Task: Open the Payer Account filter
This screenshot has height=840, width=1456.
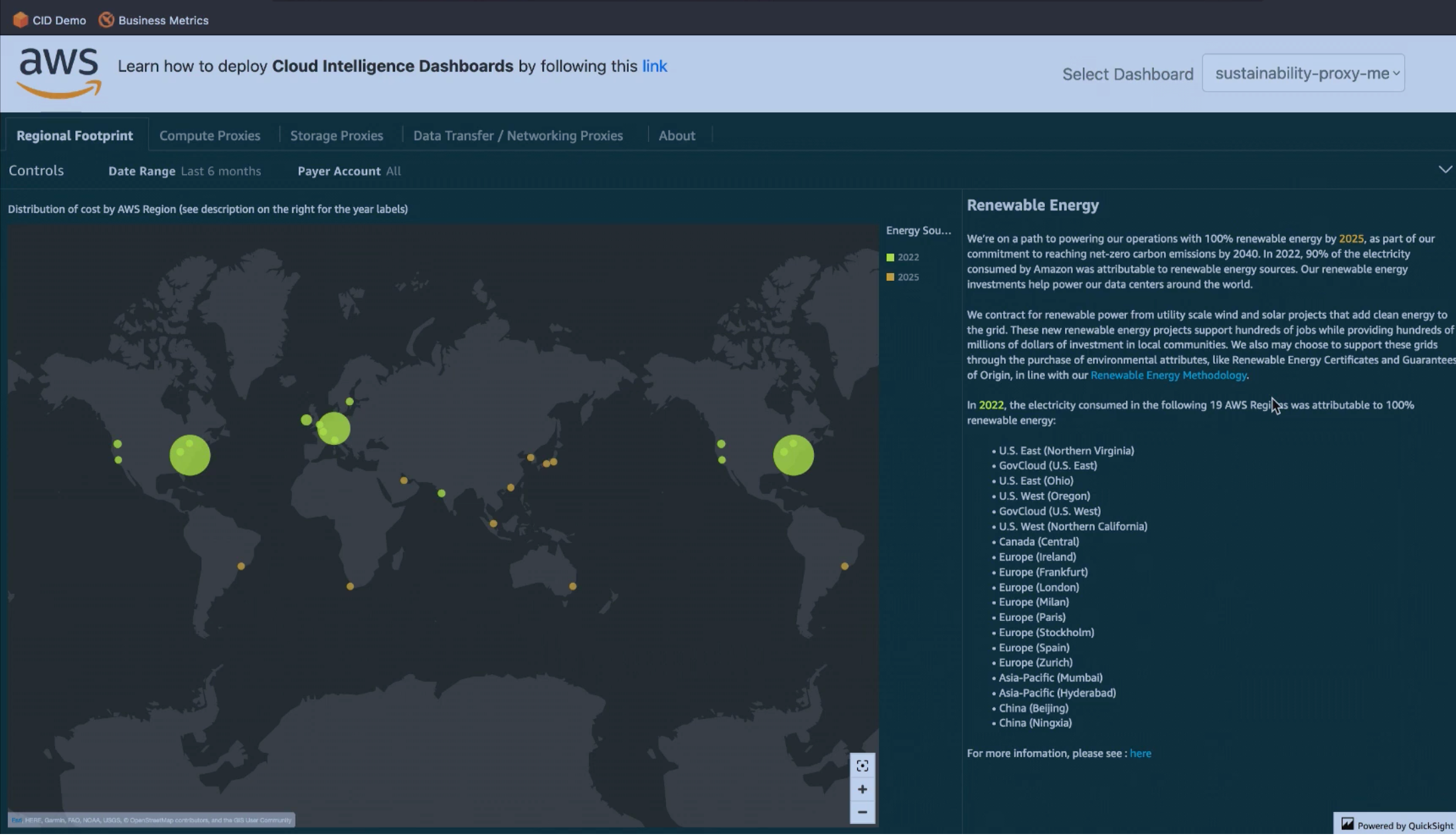Action: (349, 171)
